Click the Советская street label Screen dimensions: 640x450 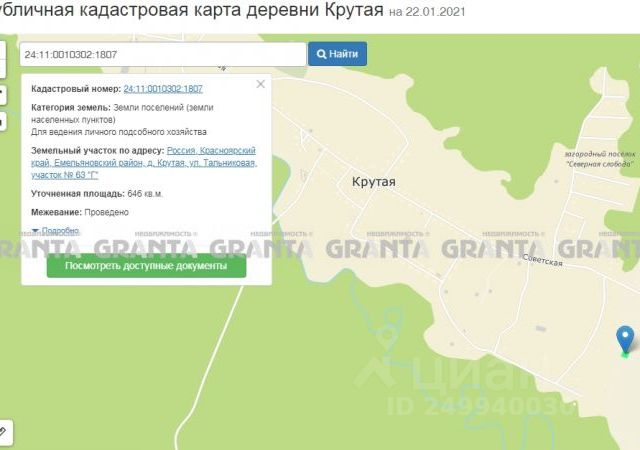click(x=543, y=262)
